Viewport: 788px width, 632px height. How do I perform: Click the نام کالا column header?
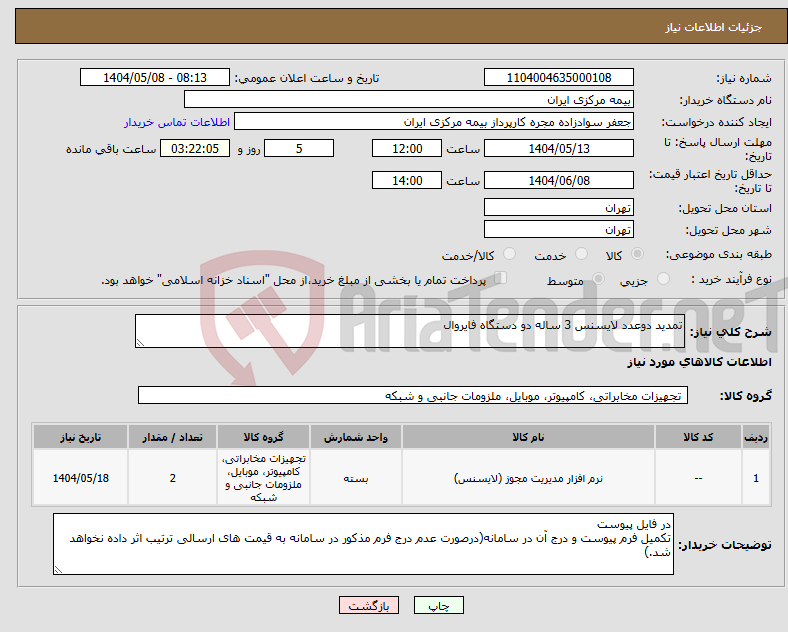pos(528,437)
